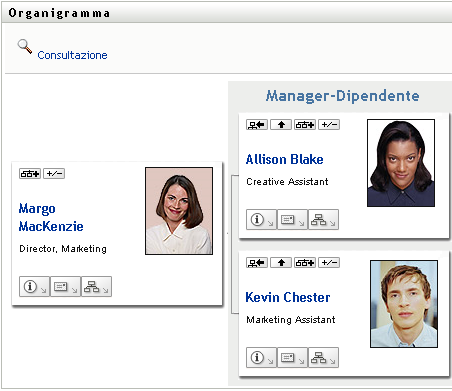The width and height of the screenshot is (452, 391).
Task: Click Kevin Chester's photo
Action: tap(404, 304)
